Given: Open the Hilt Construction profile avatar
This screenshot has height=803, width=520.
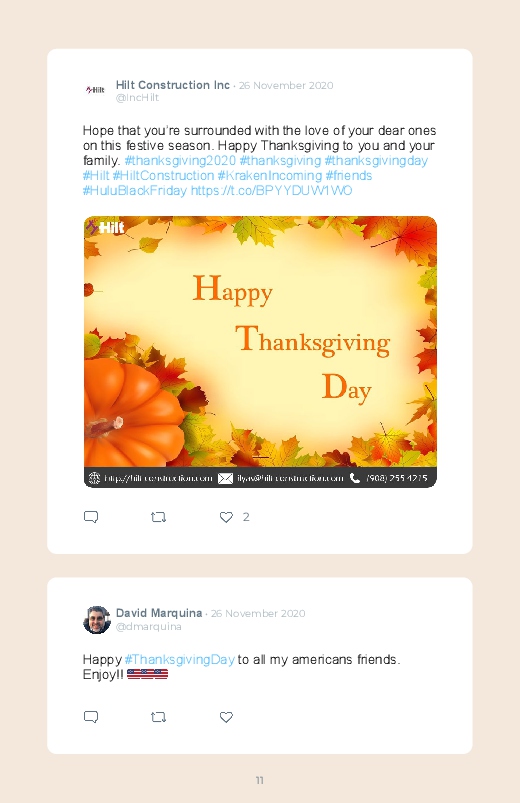Looking at the screenshot, I should point(96,90).
